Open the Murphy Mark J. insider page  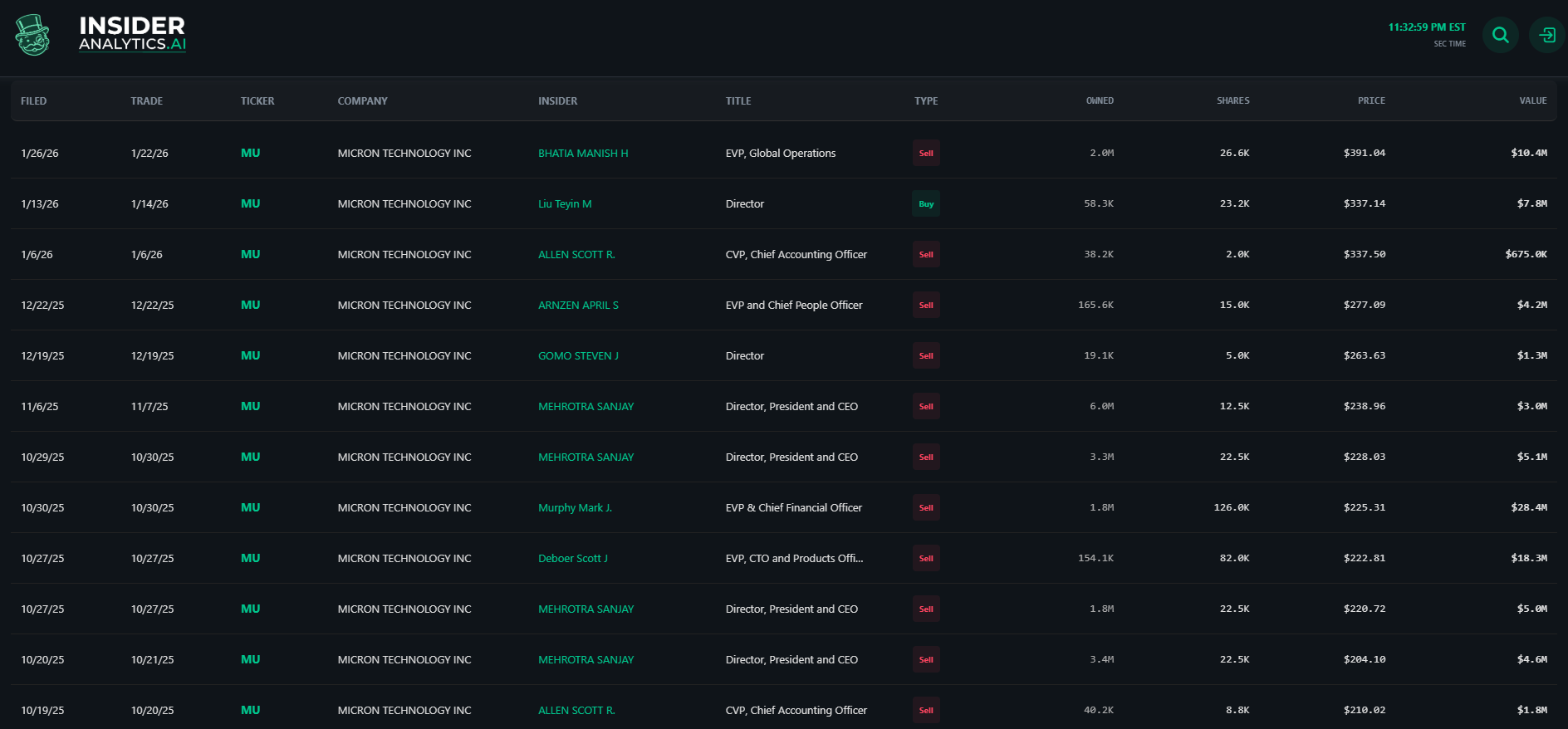575,508
